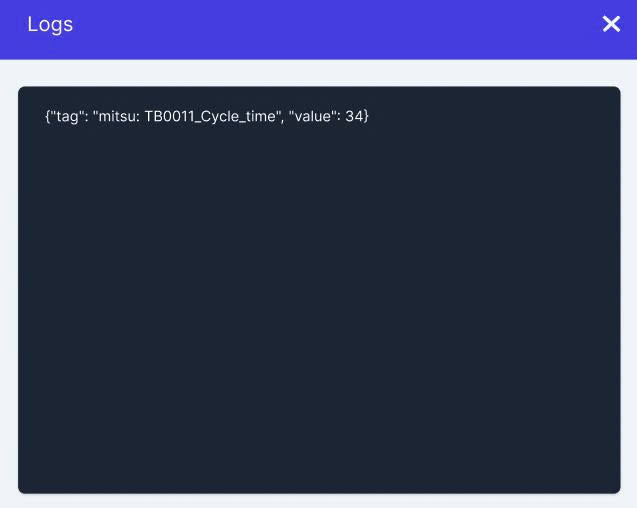Click the light margin right of the console
Image resolution: width=637 pixels, height=508 pixels.
[x=629, y=290]
